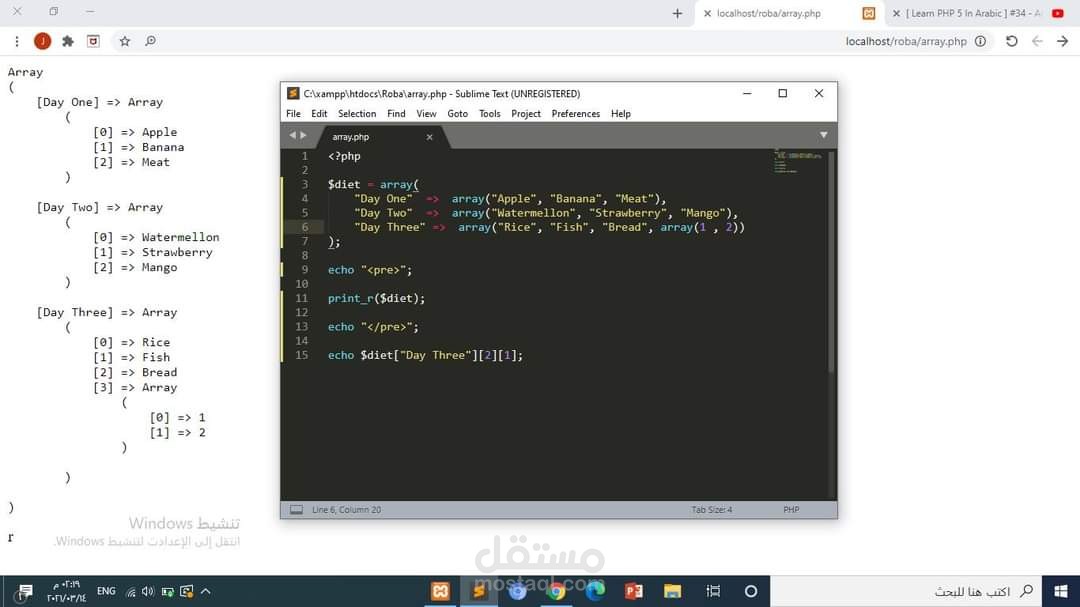Image resolution: width=1080 pixels, height=607 pixels.
Task: Open the volume control in the tray
Action: pos(148,591)
